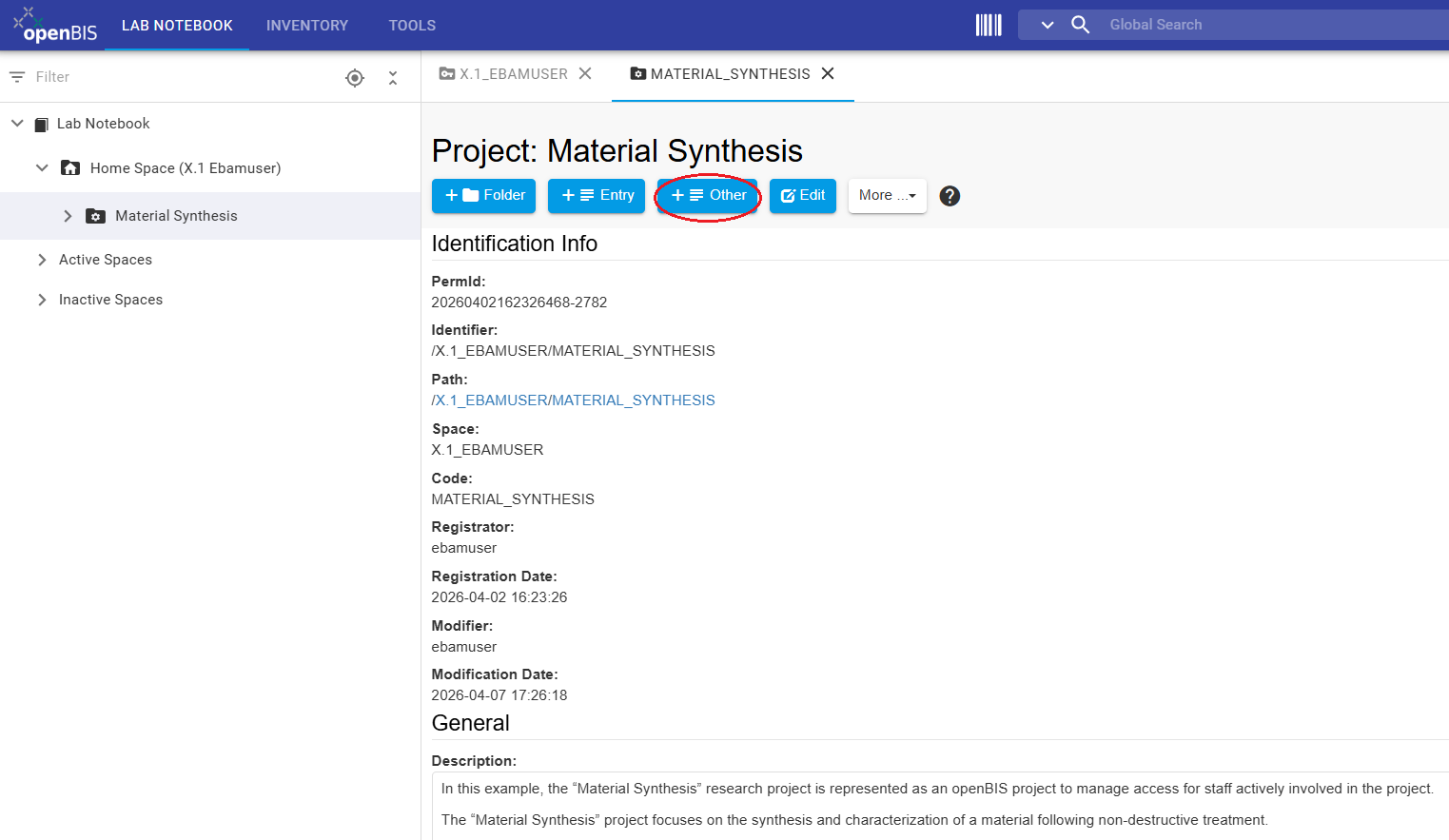1449x840 pixels.
Task: Open the /X.1_EBAMUSER/MATERIAL_SYNTHESIS path link
Action: point(573,400)
